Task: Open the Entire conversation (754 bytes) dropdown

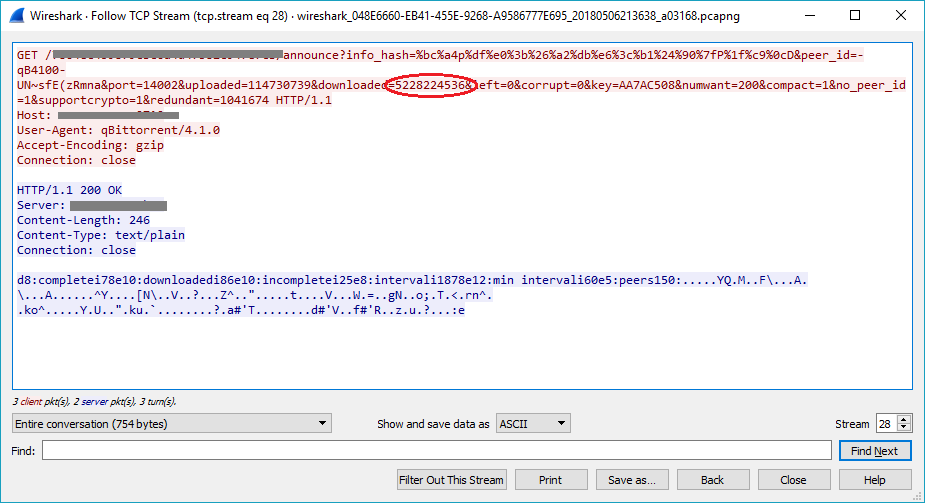Action: (172, 423)
